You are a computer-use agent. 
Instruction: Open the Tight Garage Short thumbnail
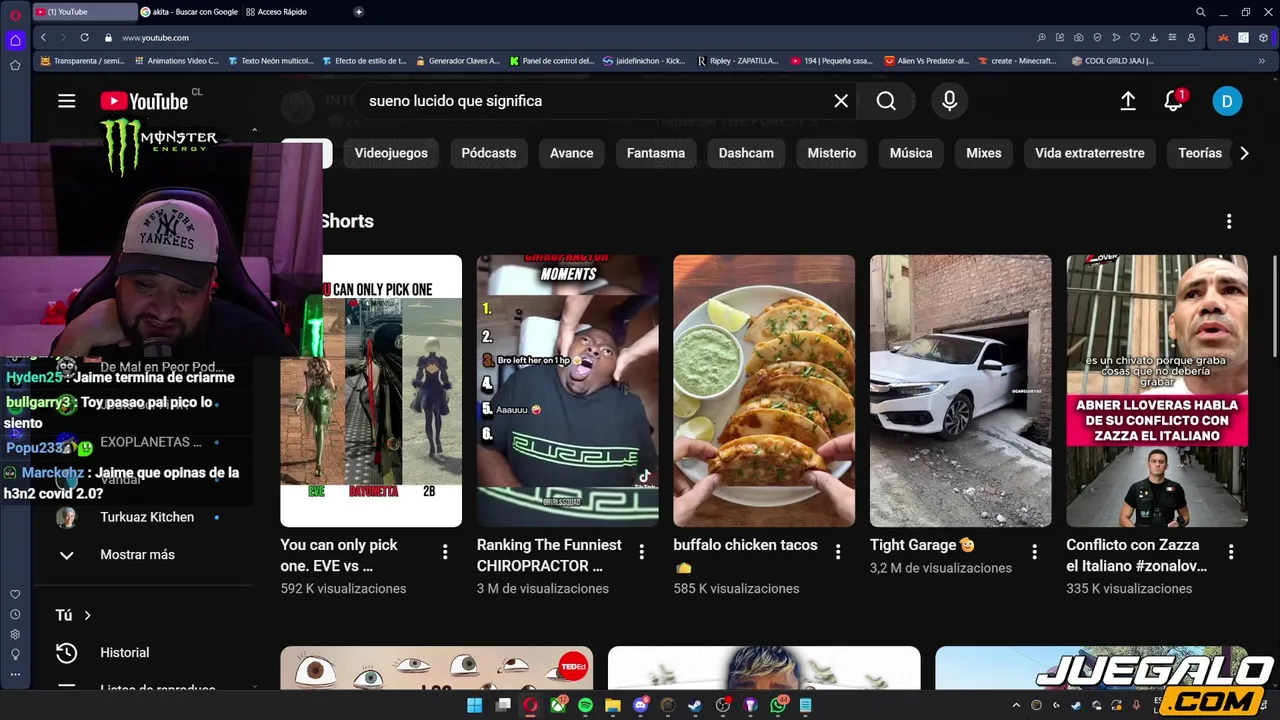coord(961,391)
